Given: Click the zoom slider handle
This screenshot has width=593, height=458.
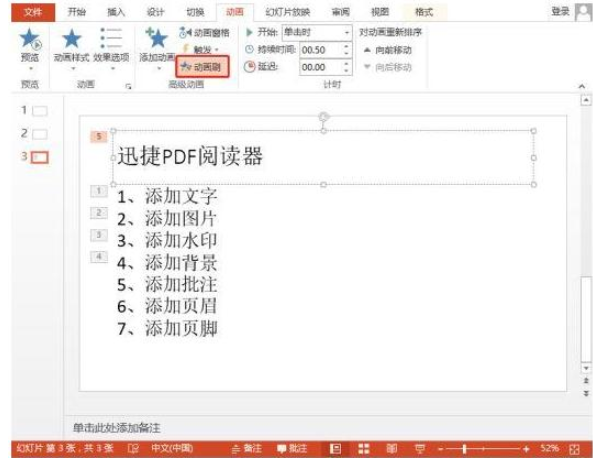Looking at the screenshot, I should click(x=464, y=449).
